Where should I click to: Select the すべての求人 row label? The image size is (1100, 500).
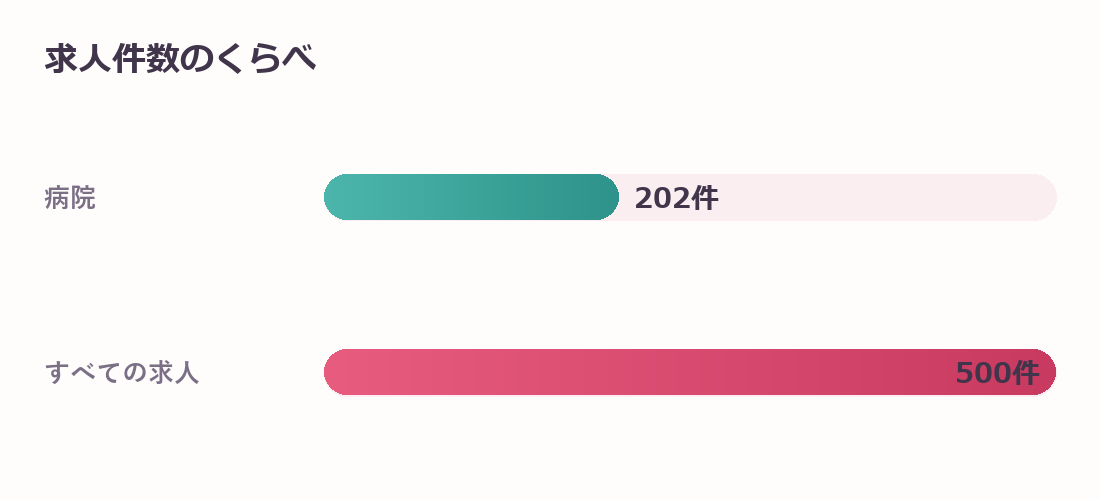click(122, 372)
